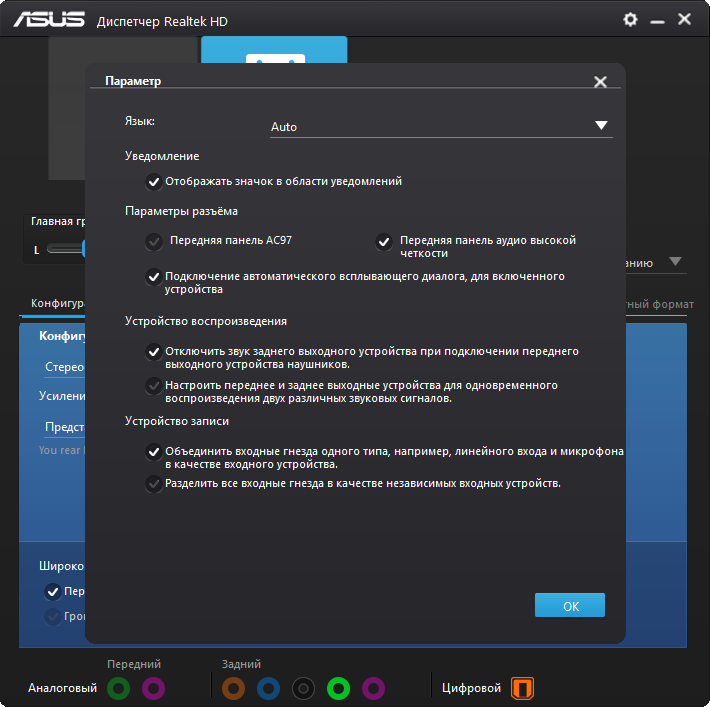This screenshot has height=707, width=710.
Task: Select rear blue audio jack
Action: [x=269, y=688]
